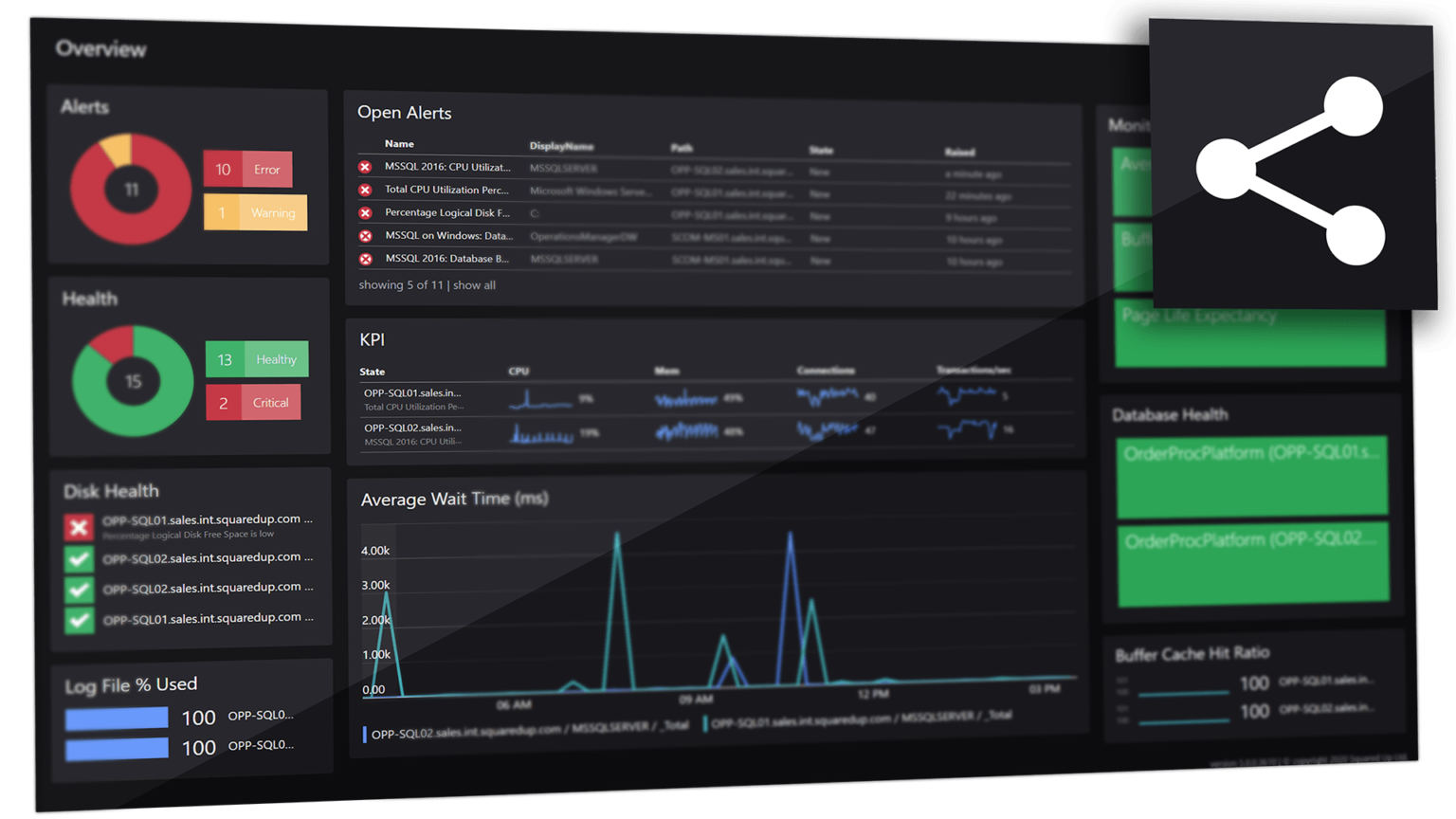Click error icon beside Total CPU Utilization Perc... alert

(x=365, y=190)
